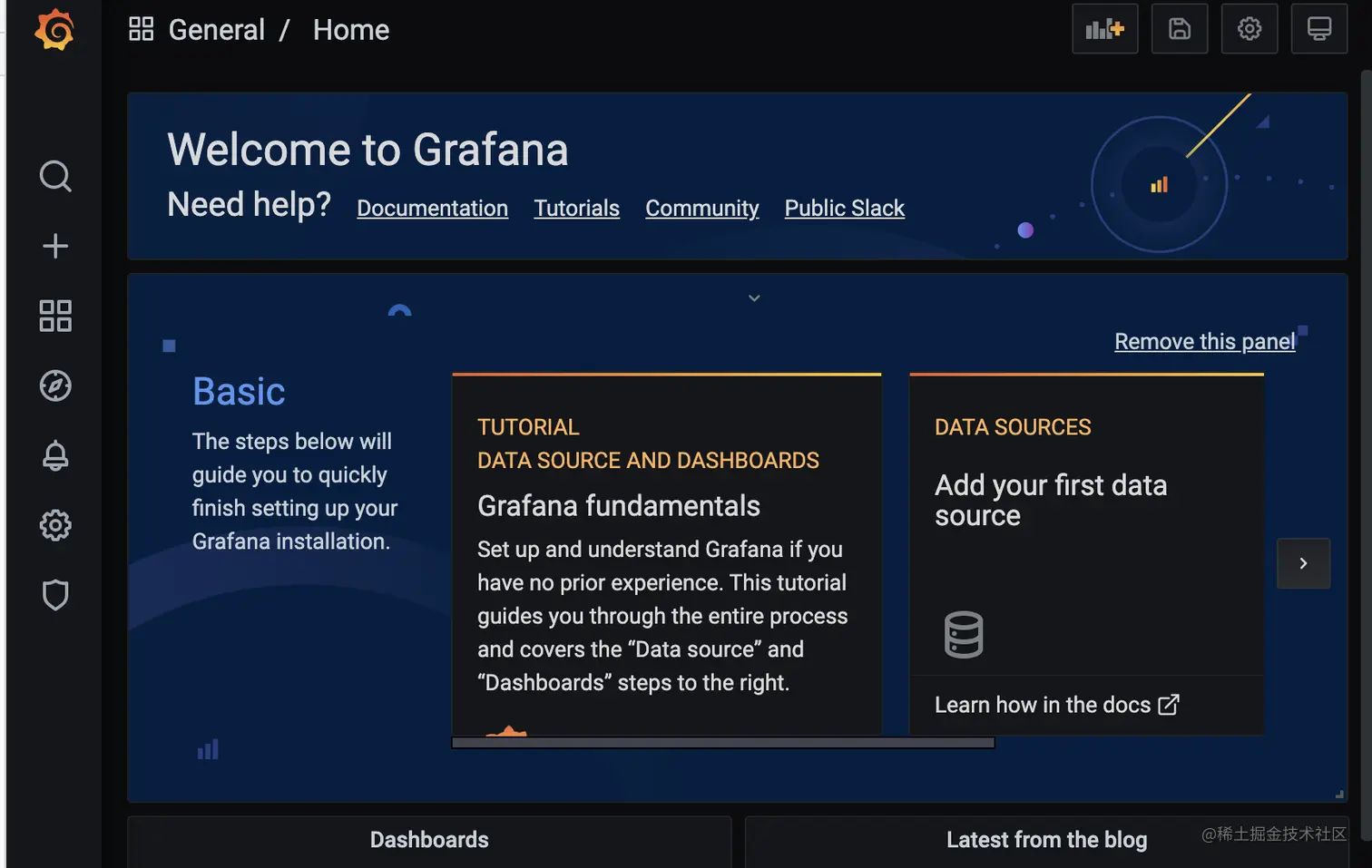Open the Grafana fundamentals tutorial card
The width and height of the screenshot is (1372, 868).
click(666, 554)
